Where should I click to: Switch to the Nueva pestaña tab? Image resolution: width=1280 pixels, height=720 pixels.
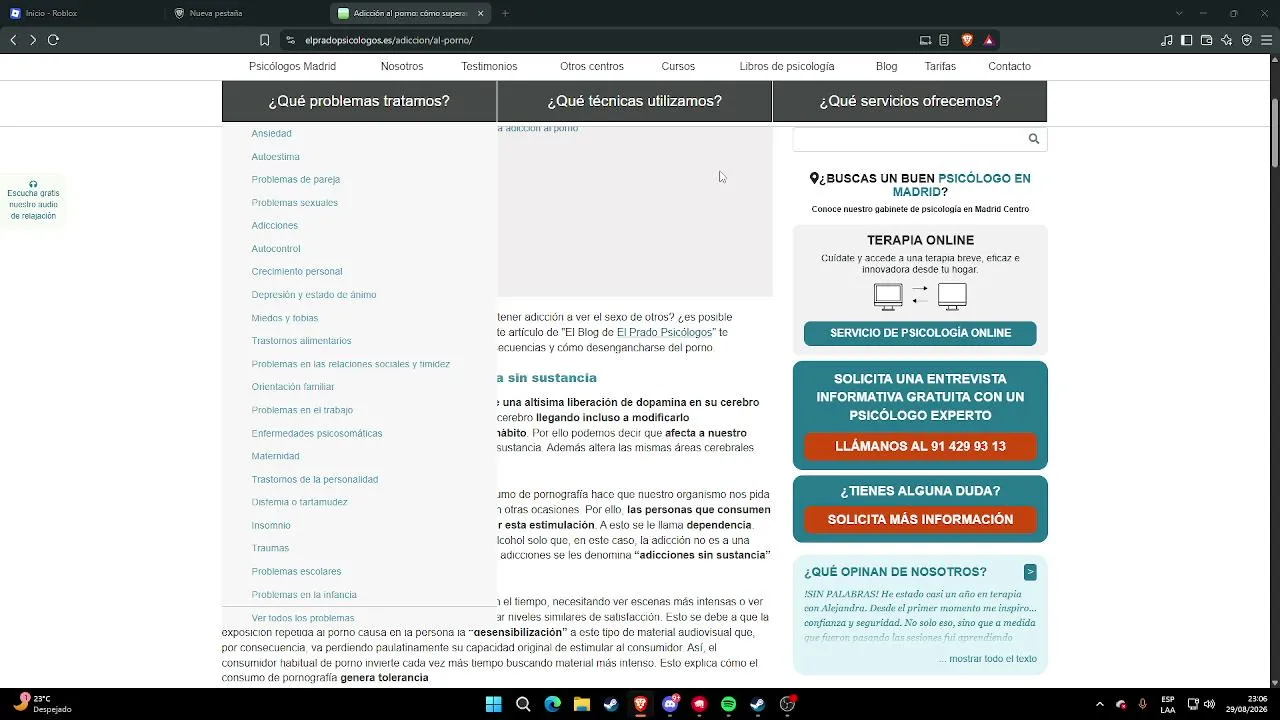tap(246, 13)
